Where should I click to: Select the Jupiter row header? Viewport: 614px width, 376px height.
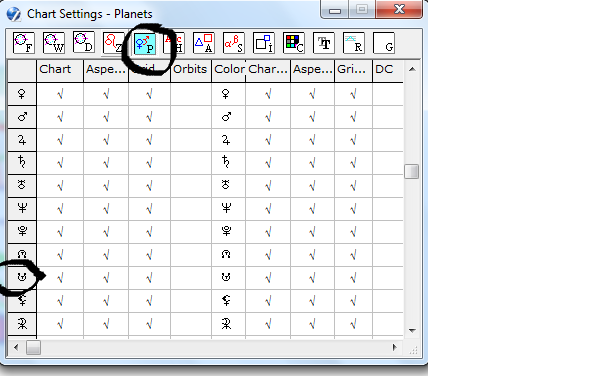coord(22,140)
